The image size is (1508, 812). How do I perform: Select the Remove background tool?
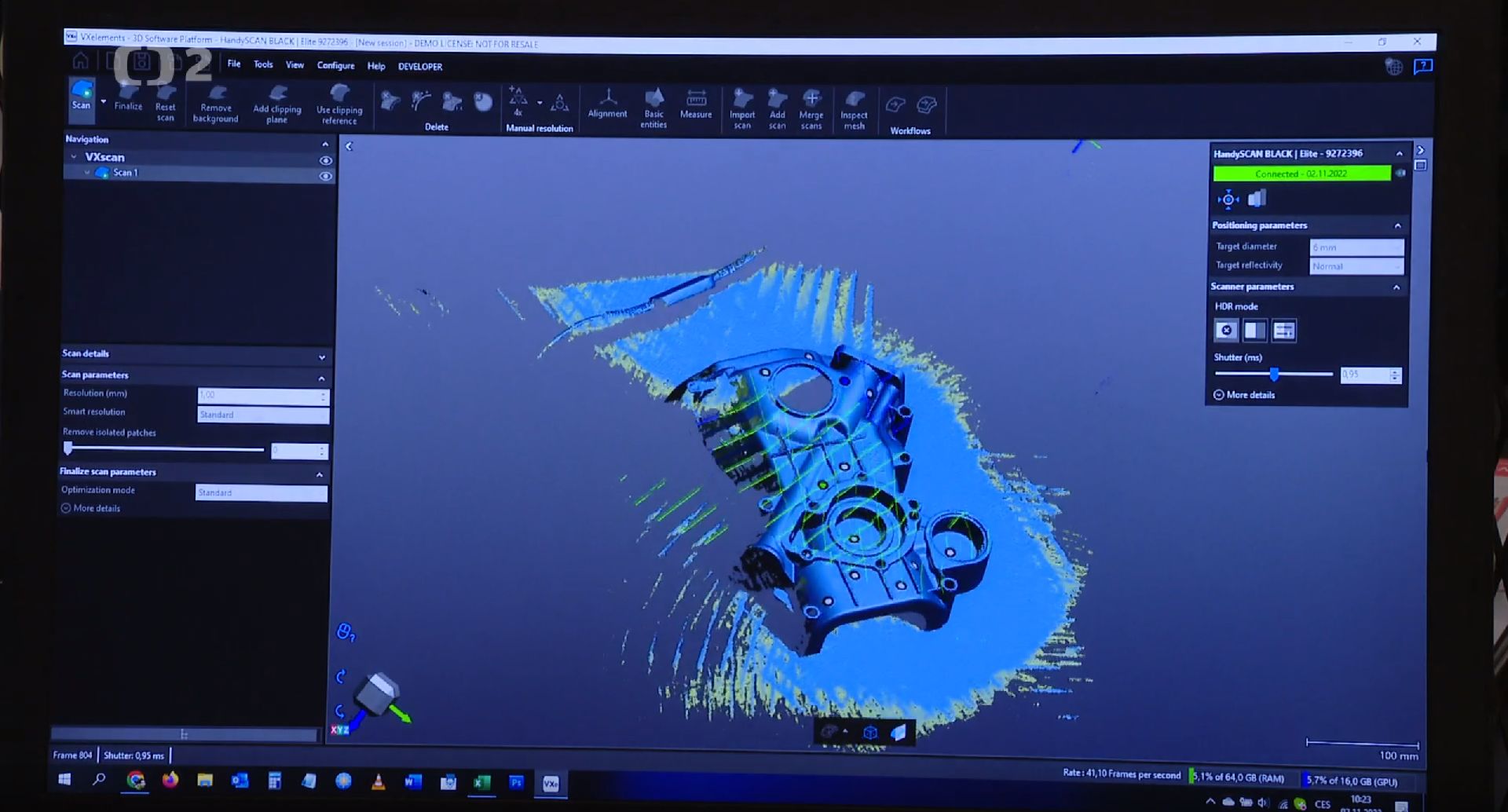coord(216,104)
